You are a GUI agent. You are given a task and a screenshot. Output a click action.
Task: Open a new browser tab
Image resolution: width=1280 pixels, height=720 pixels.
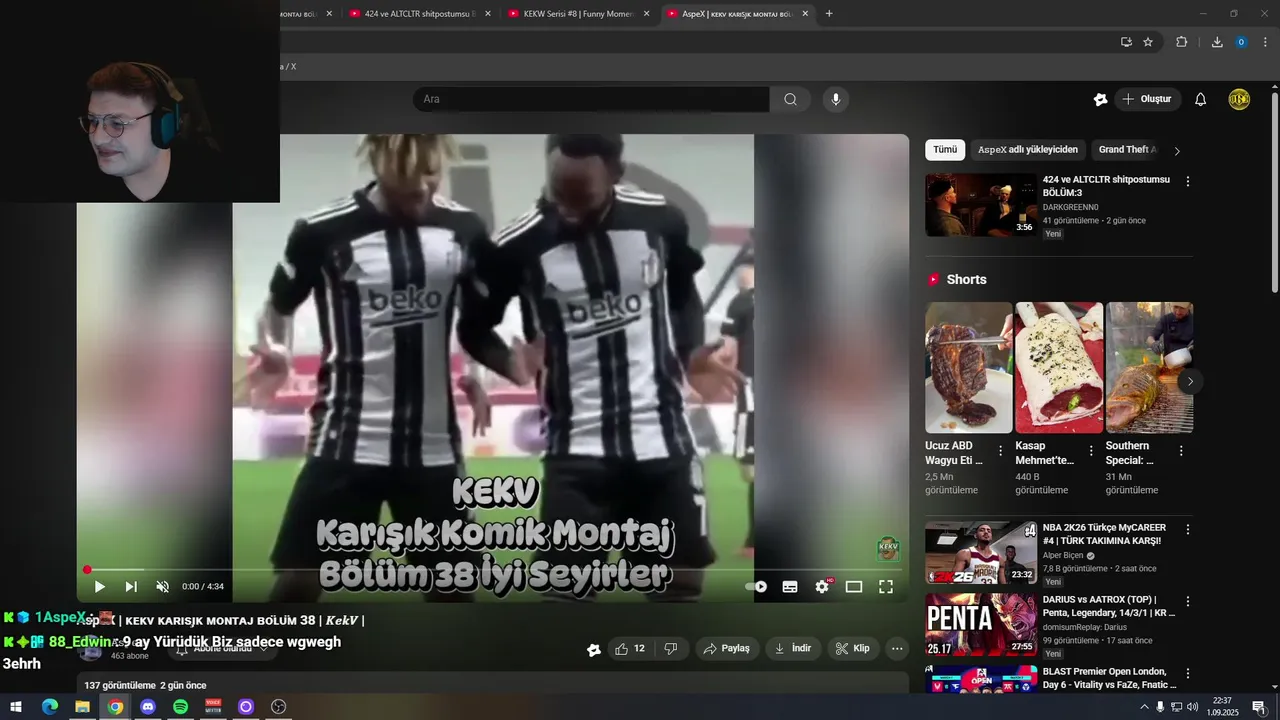[x=829, y=14]
